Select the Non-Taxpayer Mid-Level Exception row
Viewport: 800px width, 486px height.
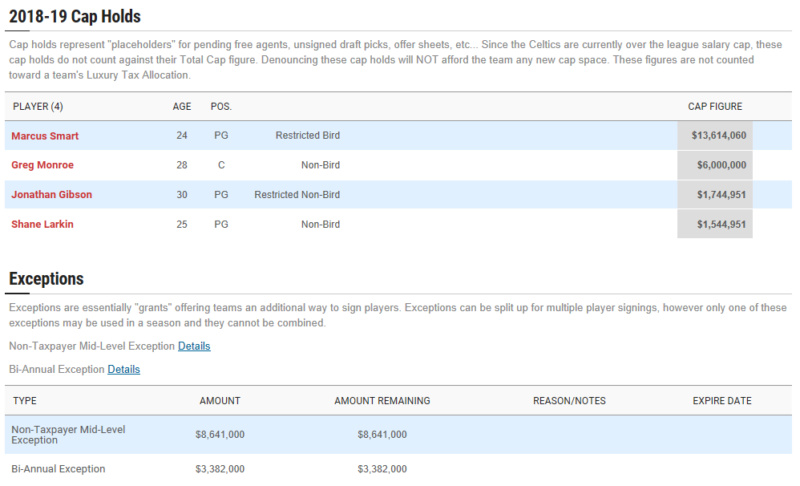click(x=398, y=434)
